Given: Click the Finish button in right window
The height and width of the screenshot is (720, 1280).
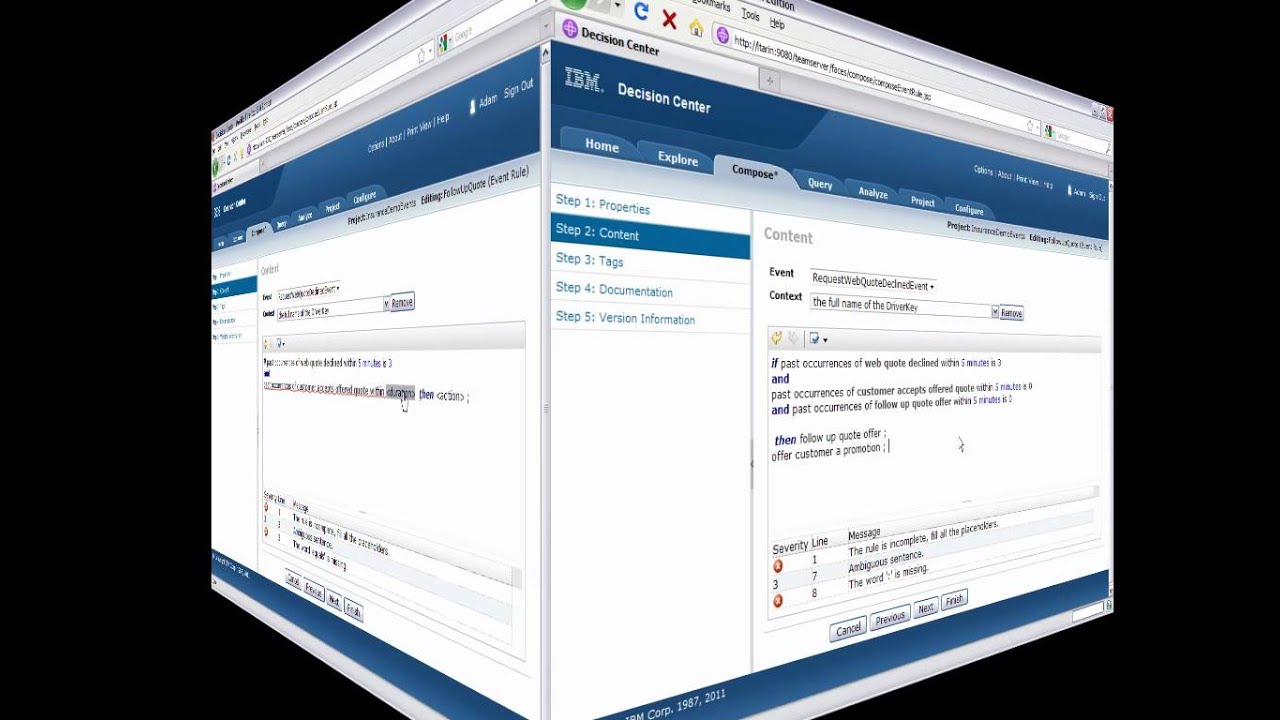Looking at the screenshot, I should 955,600.
